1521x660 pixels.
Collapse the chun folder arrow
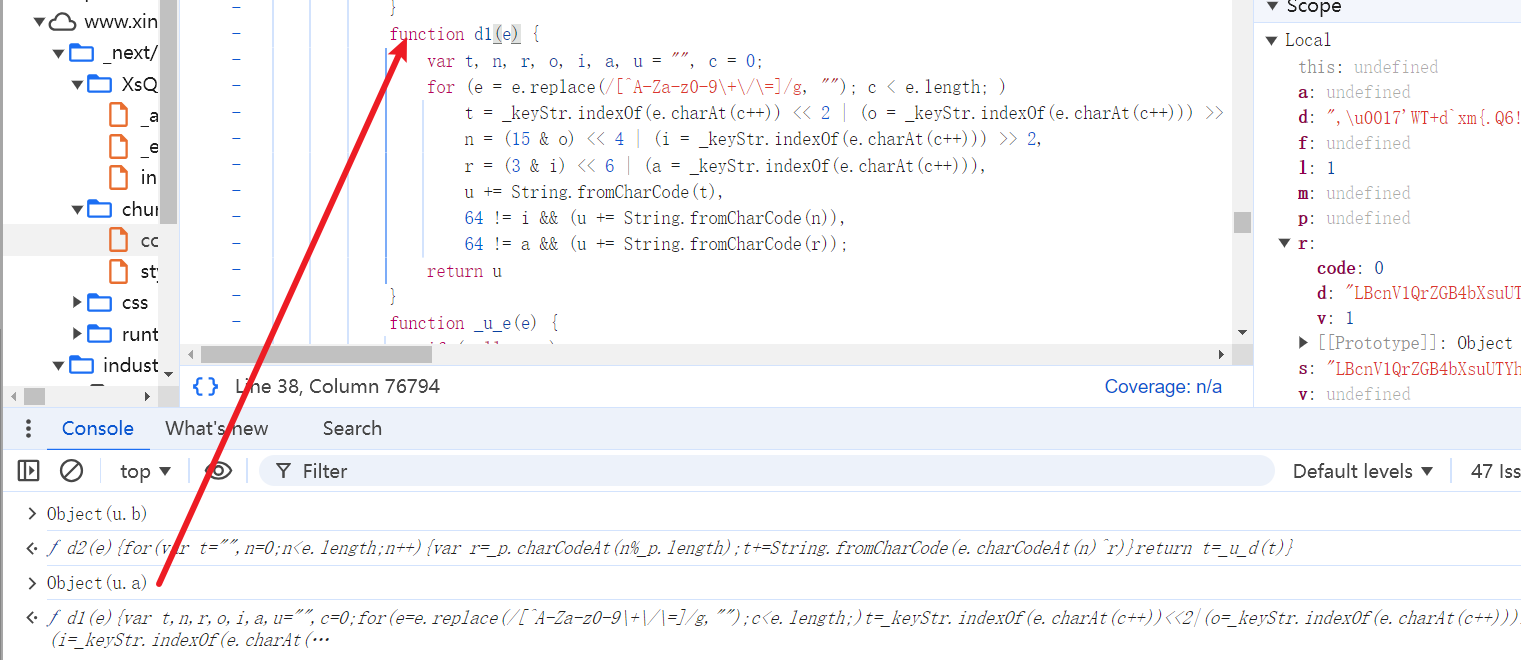tap(77, 209)
